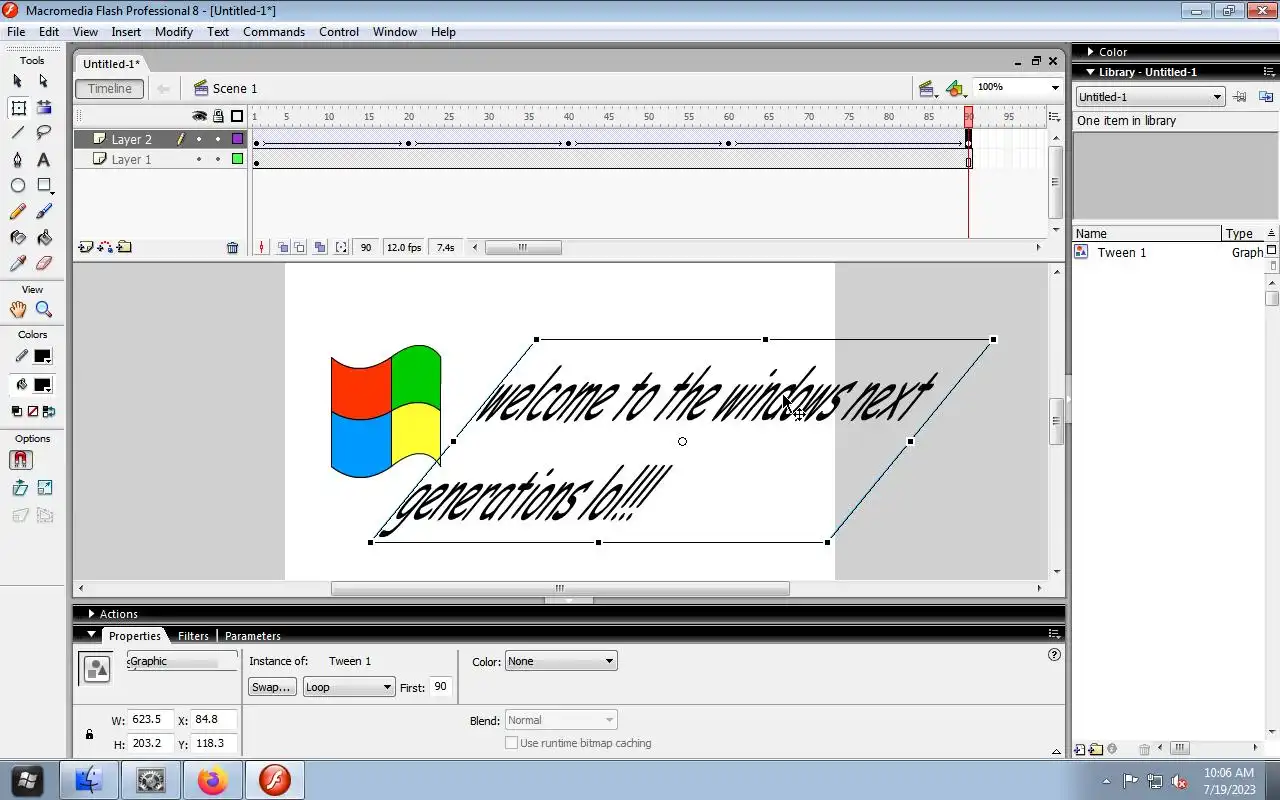Select the Text tool

[x=43, y=160]
